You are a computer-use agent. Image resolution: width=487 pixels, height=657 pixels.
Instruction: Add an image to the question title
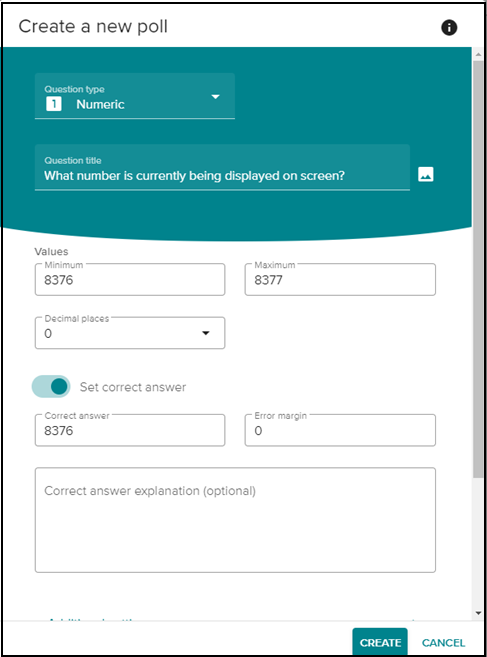pyautogui.click(x=425, y=174)
